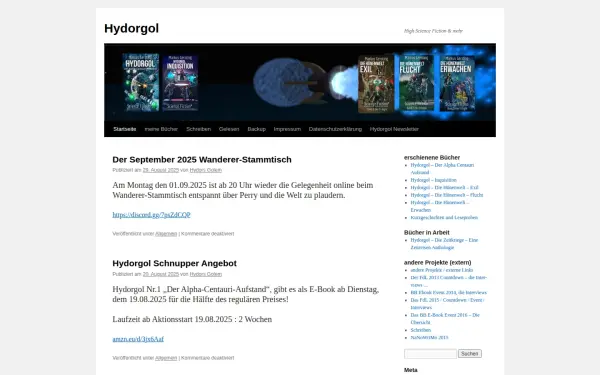
Task: Click the INQUISITION book cover in the banner
Action: pyautogui.click(x=180, y=83)
